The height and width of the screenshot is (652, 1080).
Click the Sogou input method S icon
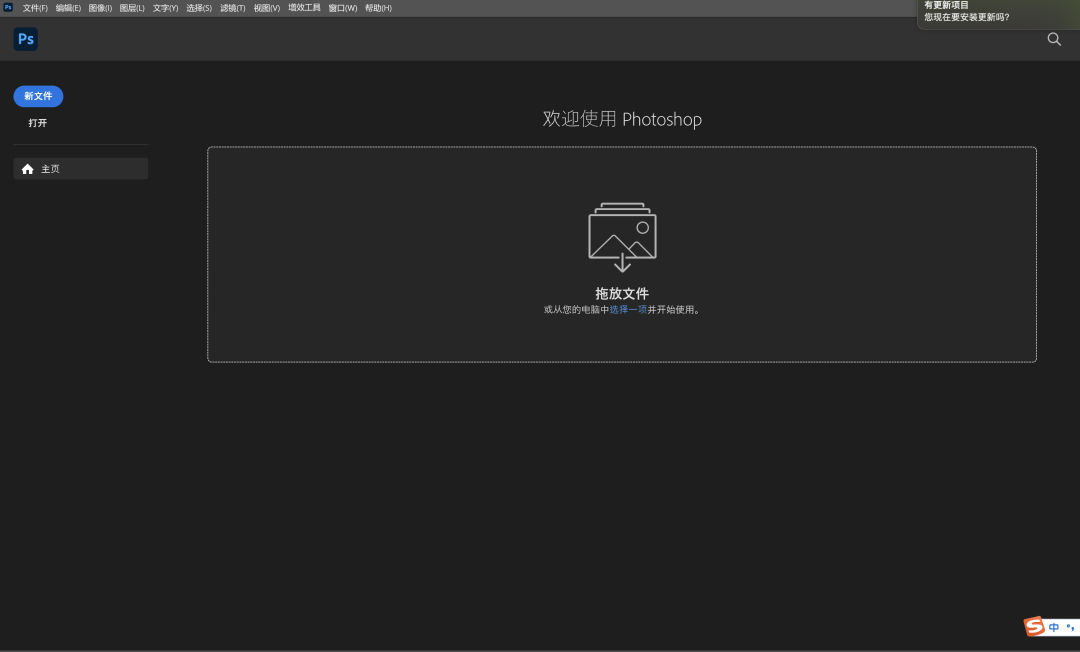(1034, 627)
